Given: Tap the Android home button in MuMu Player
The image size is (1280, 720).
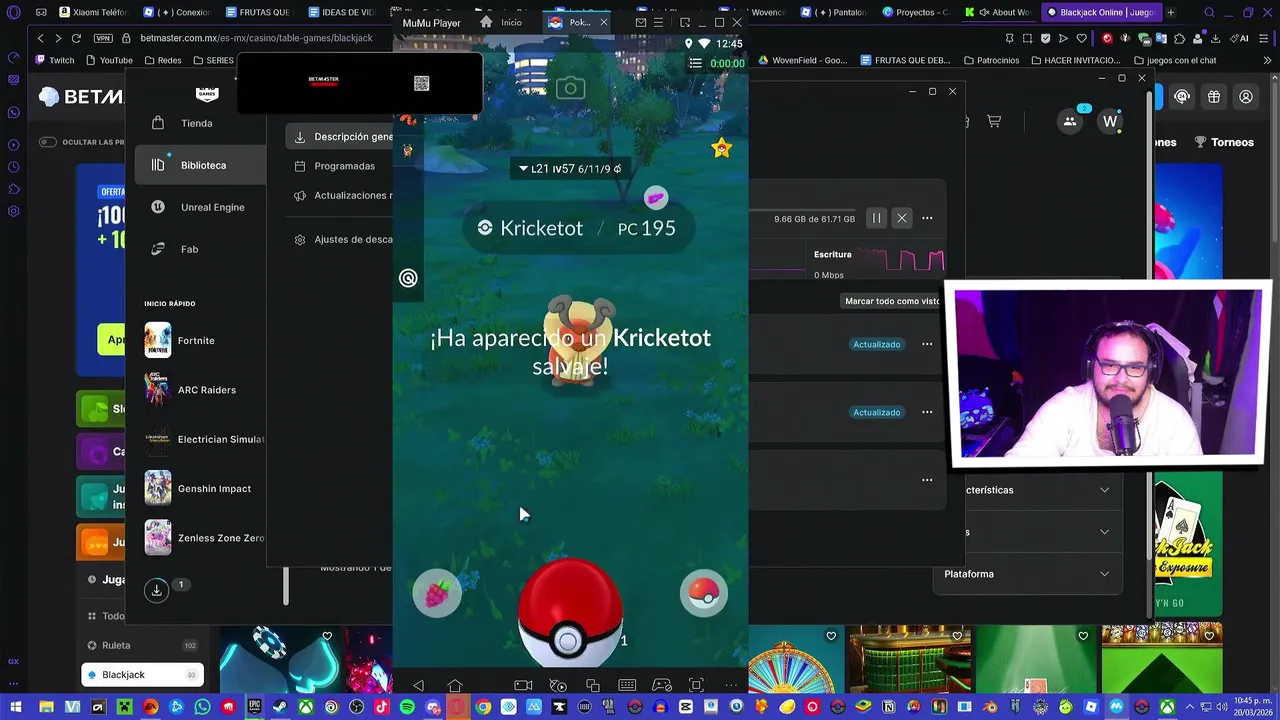Looking at the screenshot, I should 455,685.
